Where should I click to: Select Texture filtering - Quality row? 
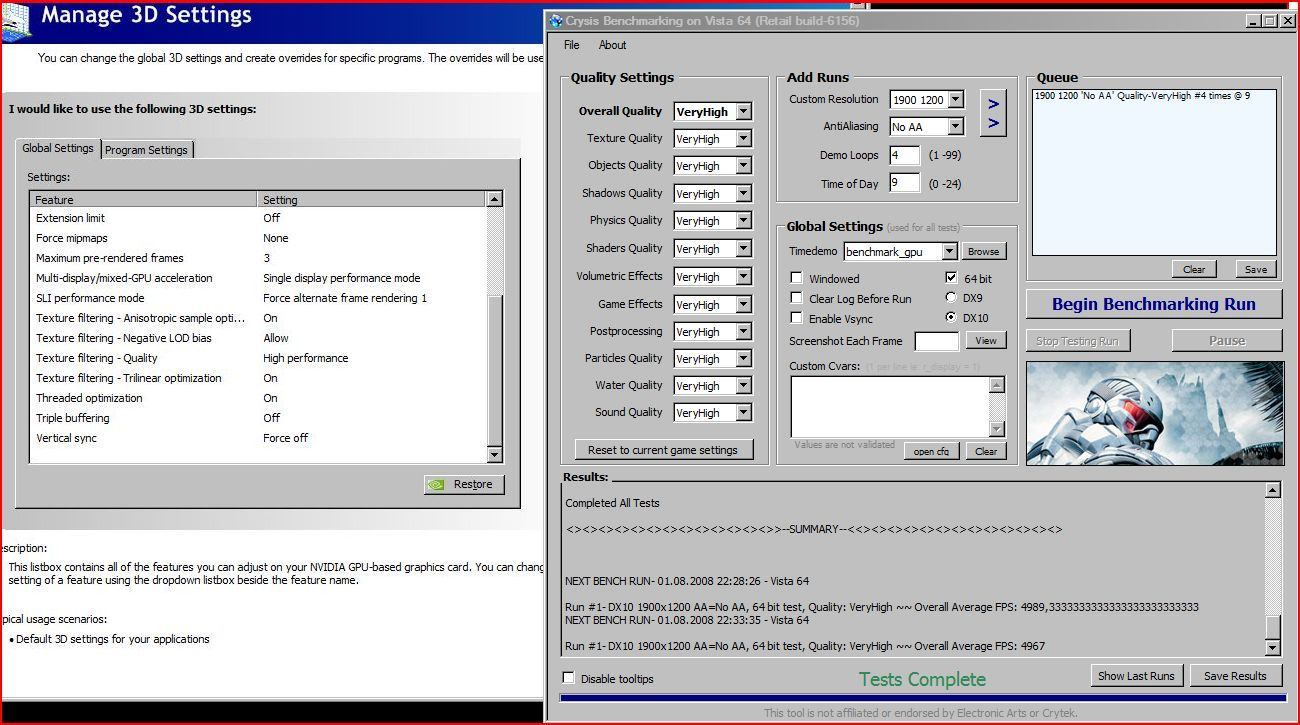pos(258,358)
